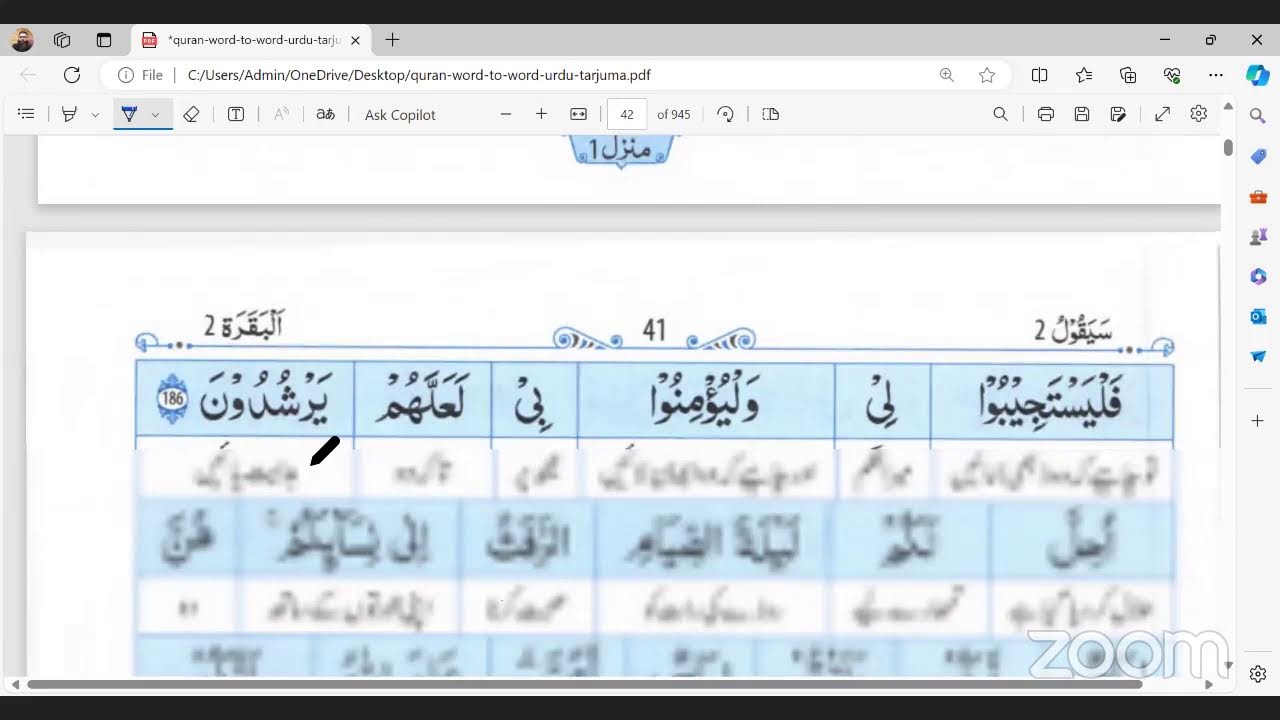This screenshot has width=1280, height=720.
Task: Open the address bar zoom indicator
Action: (x=947, y=75)
